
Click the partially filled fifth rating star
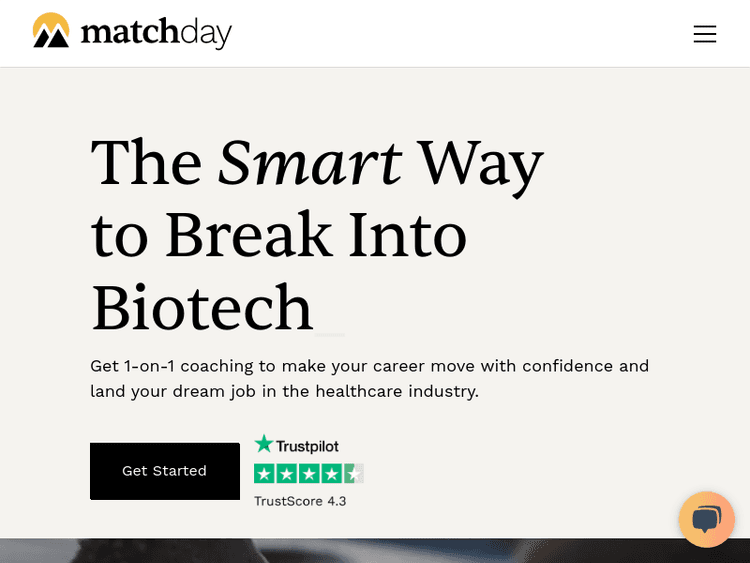[353, 474]
